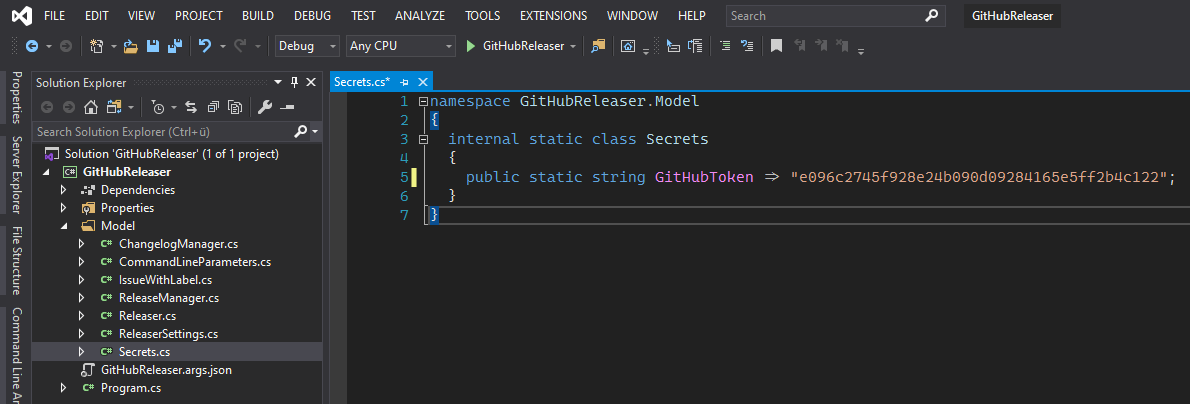Expand the Dependencies node
Viewport: 1190px width, 404px height.
(65, 190)
